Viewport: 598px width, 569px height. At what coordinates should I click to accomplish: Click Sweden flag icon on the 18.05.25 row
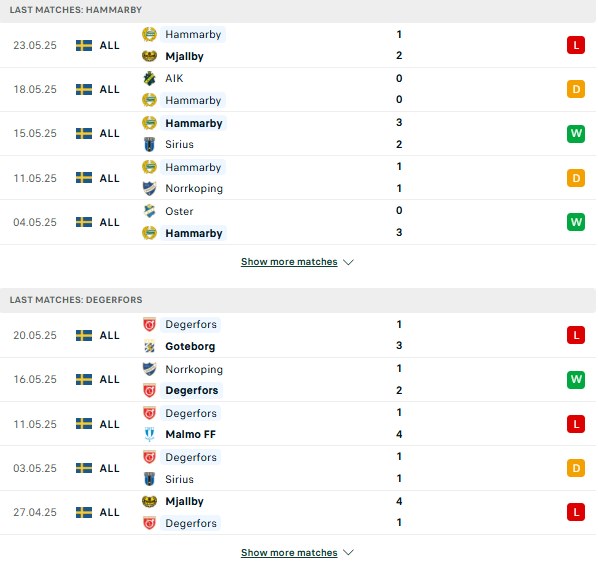pos(84,89)
